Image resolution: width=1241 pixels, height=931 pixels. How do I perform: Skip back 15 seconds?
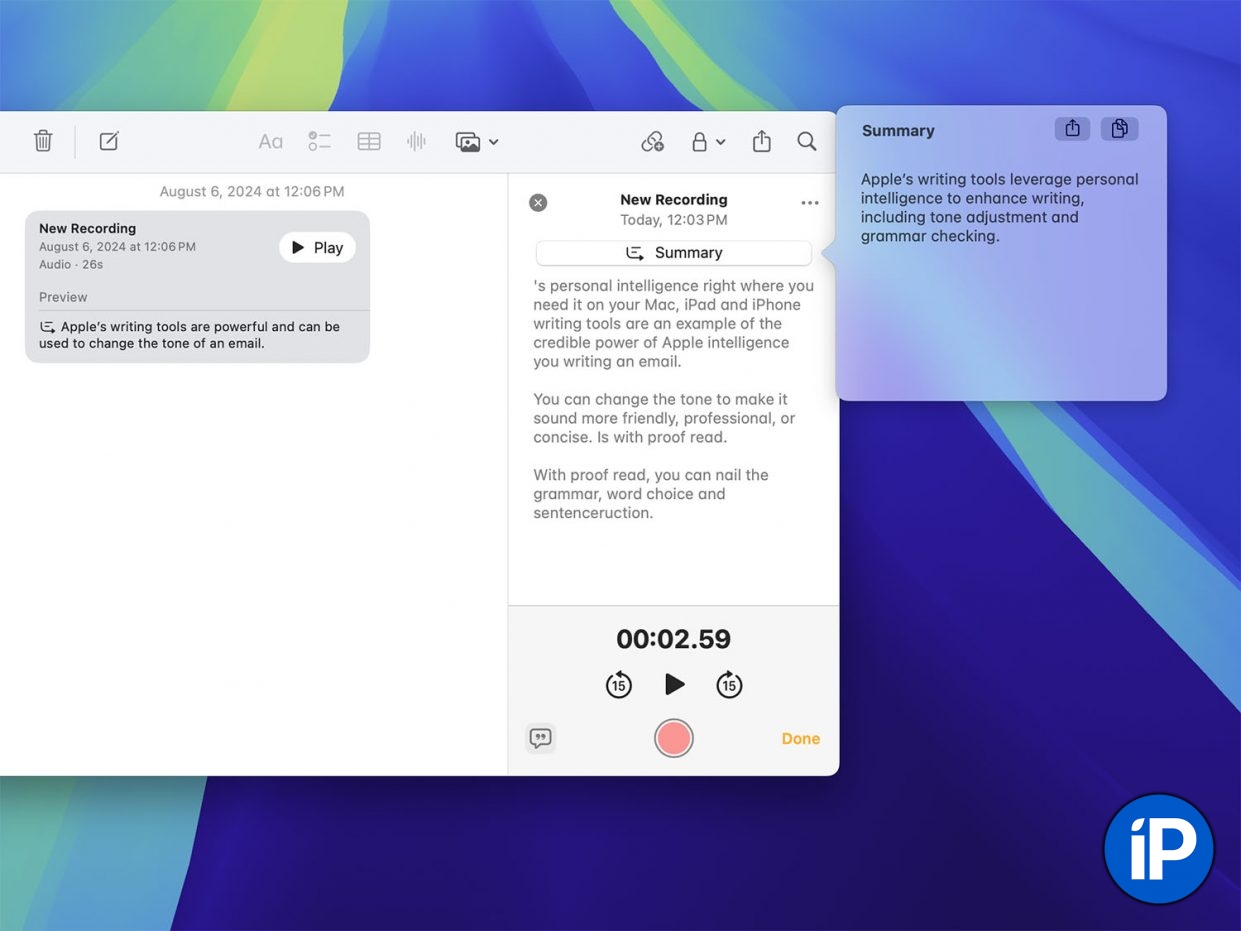tap(619, 685)
